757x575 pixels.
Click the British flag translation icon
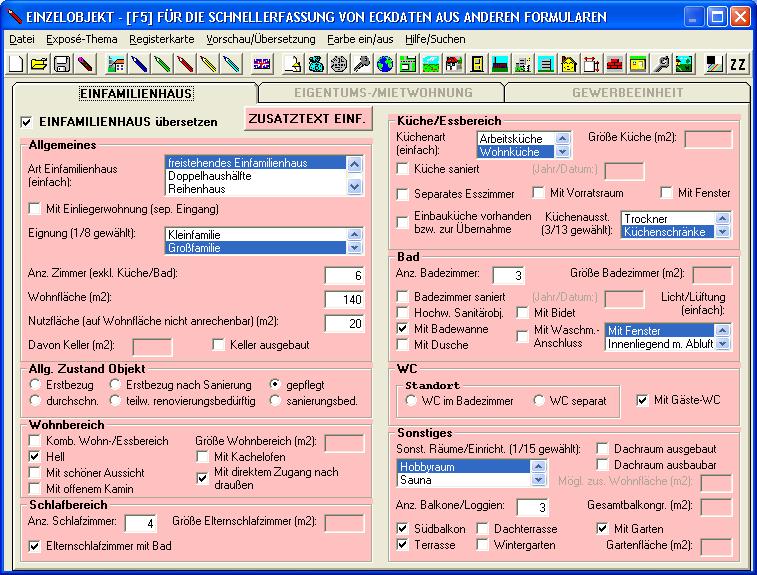pos(262,64)
